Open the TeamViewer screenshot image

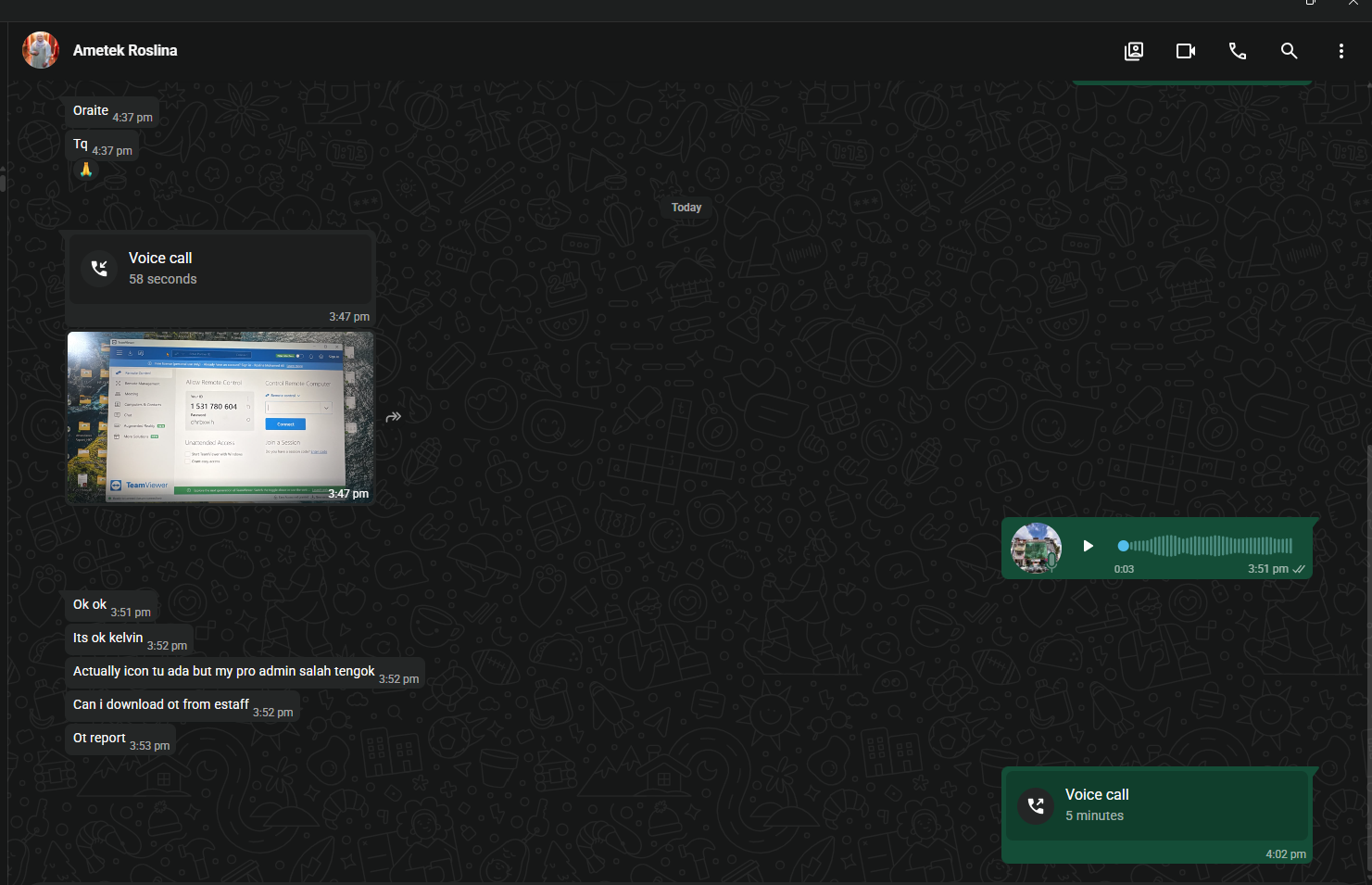[x=220, y=417]
